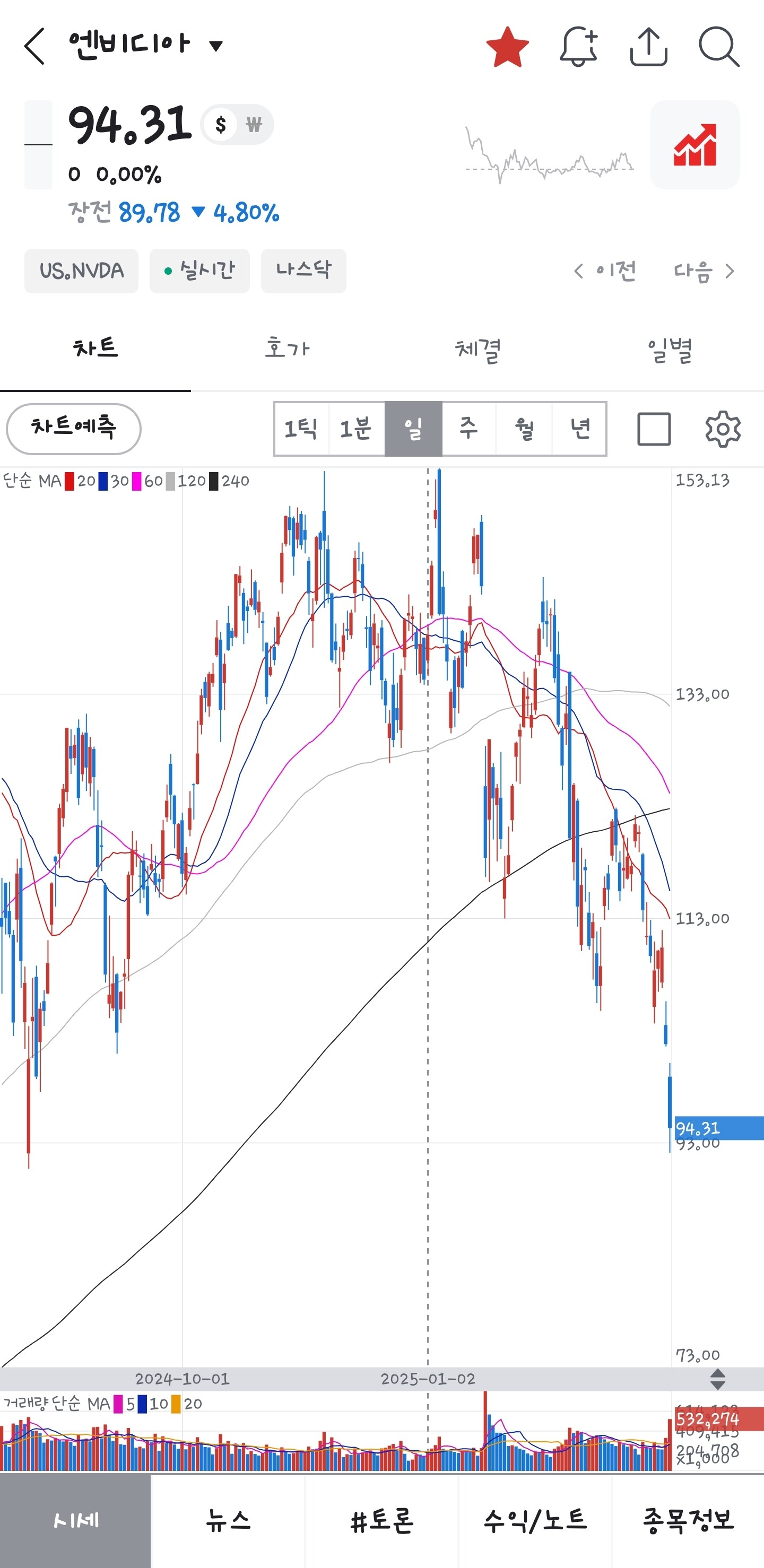
Task: Tap the 거래량 단순 MA legend label
Action: point(57,1404)
